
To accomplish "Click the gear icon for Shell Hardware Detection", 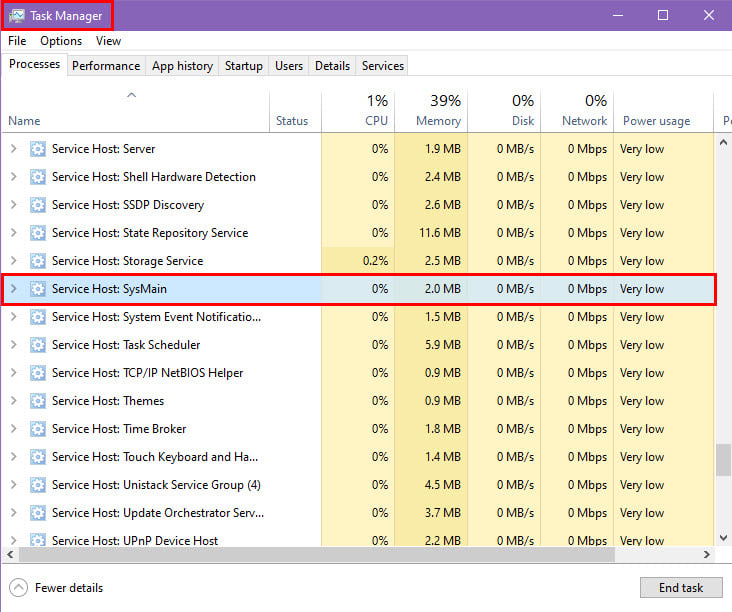I will point(38,177).
